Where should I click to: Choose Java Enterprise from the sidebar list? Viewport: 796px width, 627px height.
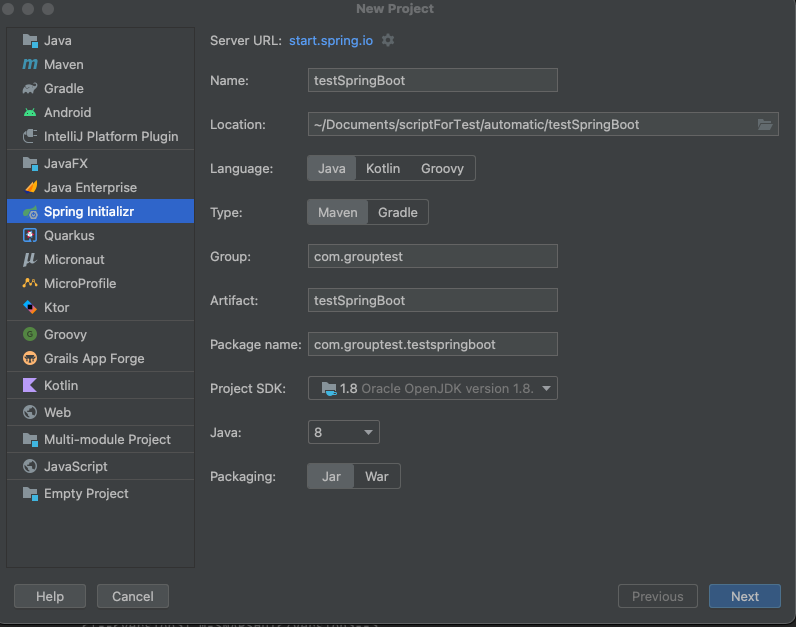(x=90, y=188)
